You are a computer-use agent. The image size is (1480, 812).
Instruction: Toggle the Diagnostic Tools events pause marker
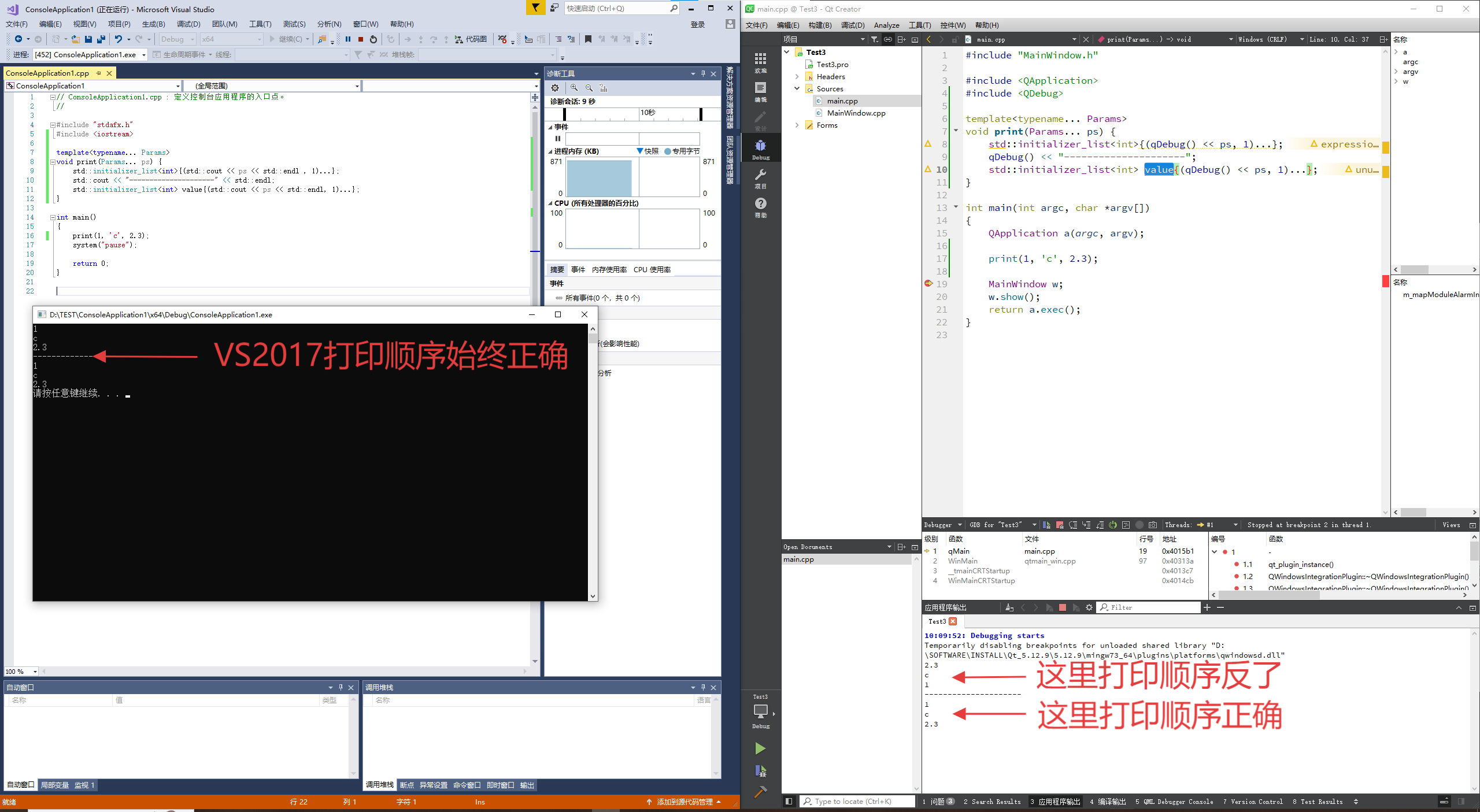coord(558,139)
